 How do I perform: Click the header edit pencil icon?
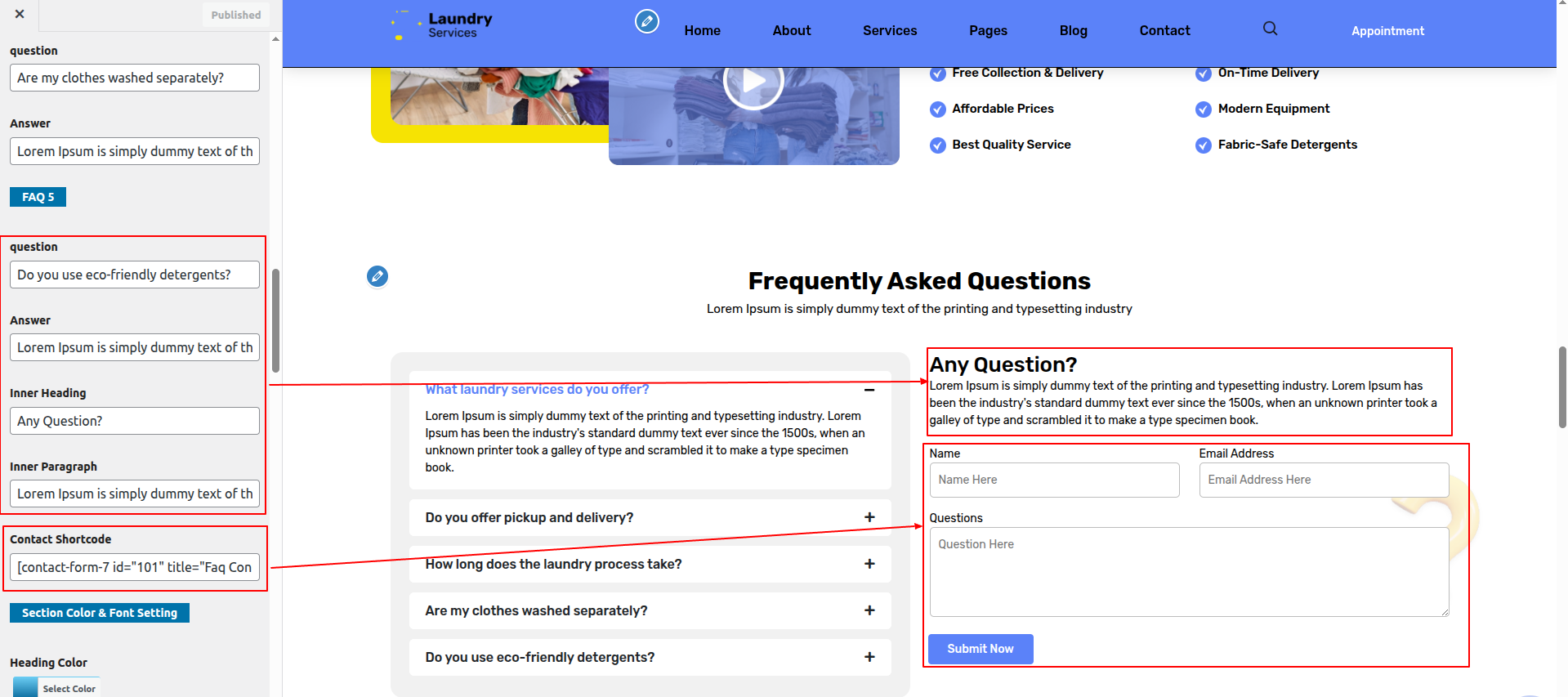pyautogui.click(x=646, y=21)
